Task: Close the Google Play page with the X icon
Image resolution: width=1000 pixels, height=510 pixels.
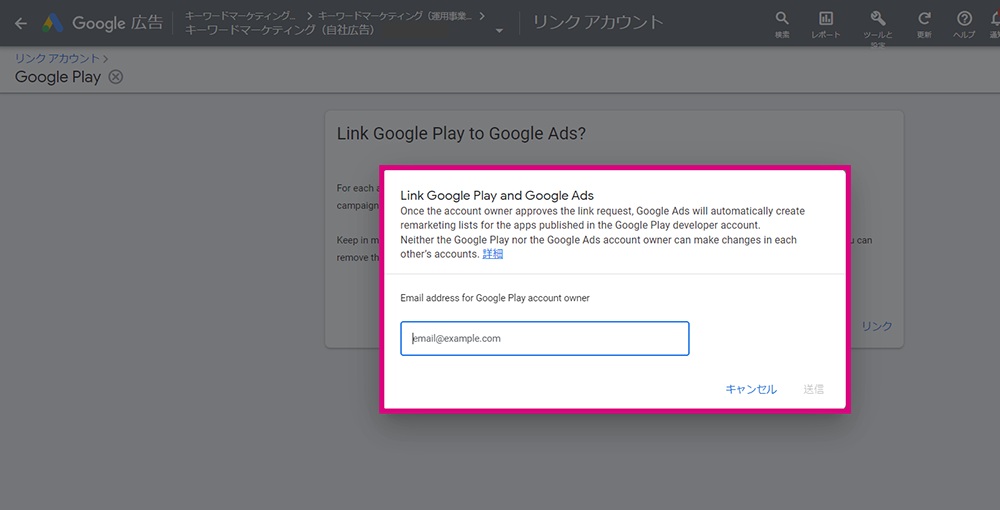Action: [115, 77]
